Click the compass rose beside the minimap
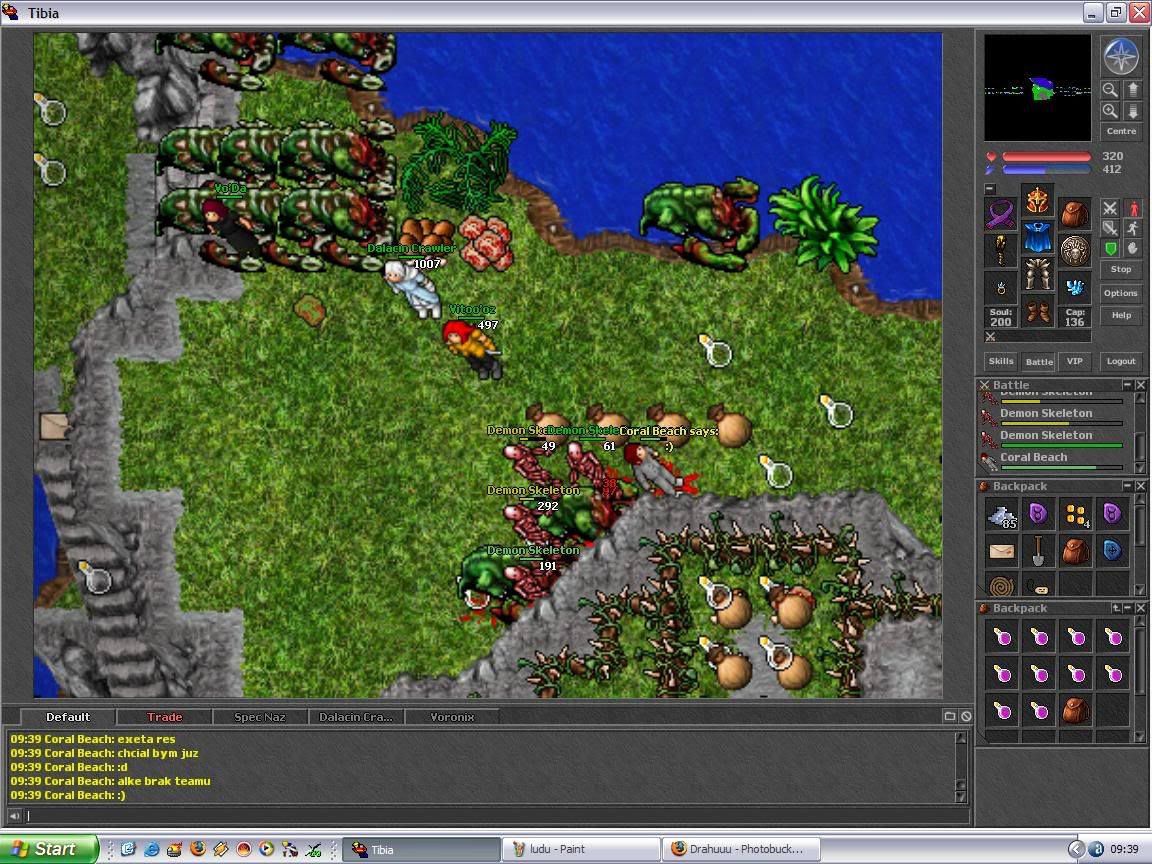 [x=1120, y=57]
